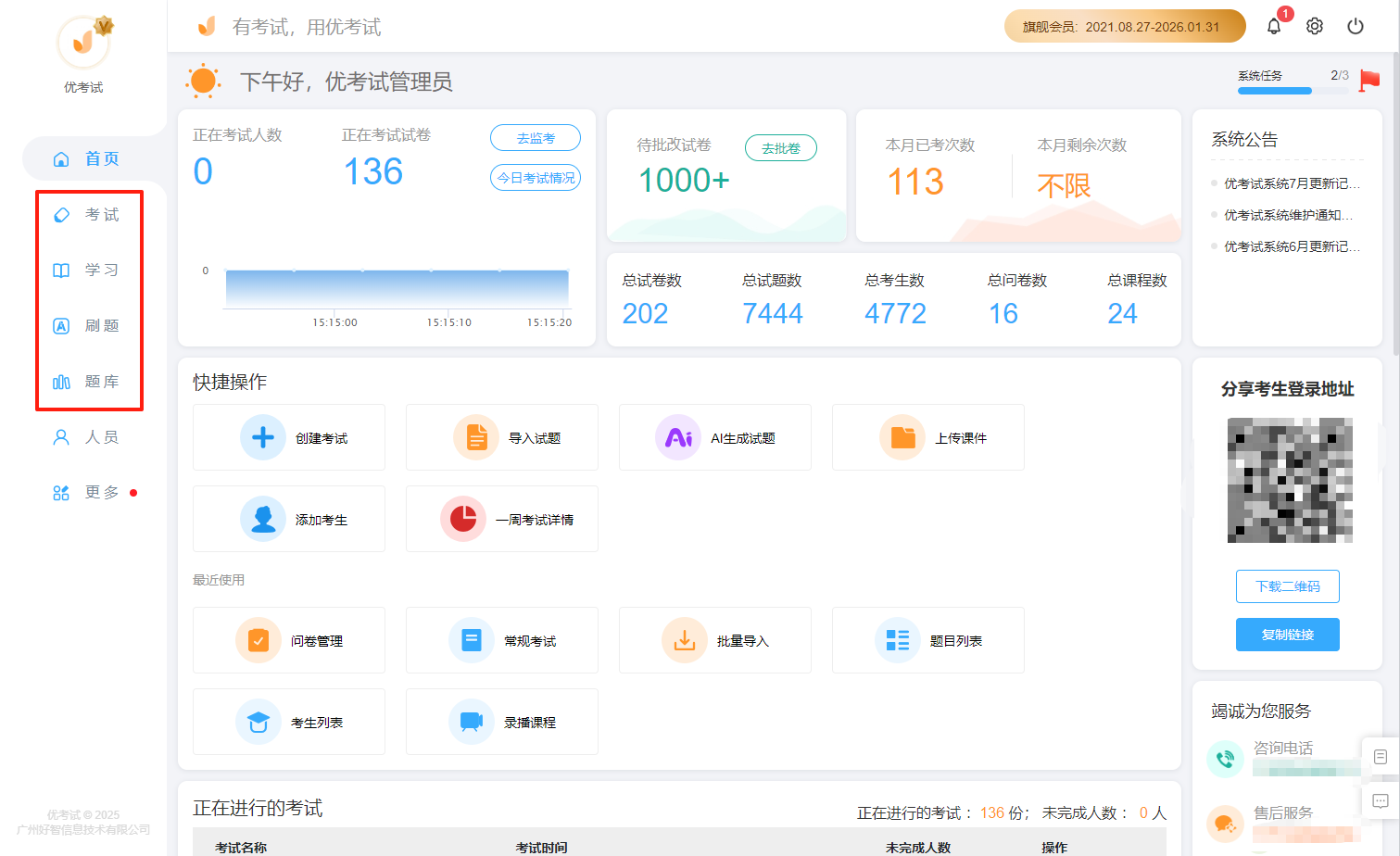Viewport: 1400px width, 856px height.
Task: Open the 优考试系统7月更新记 announcement
Action: pos(1292,183)
